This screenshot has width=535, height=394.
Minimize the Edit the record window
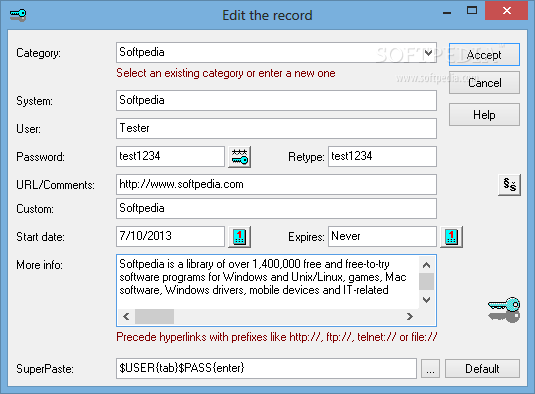click(447, 13)
